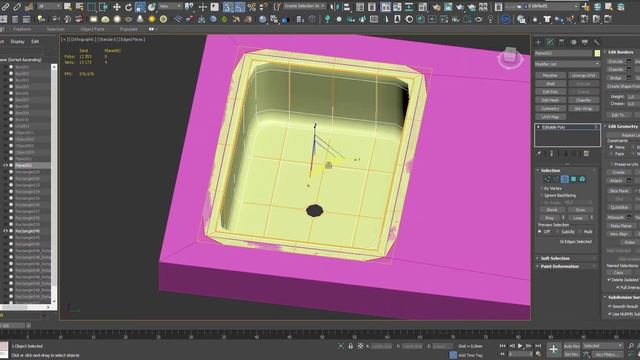Open the Utilities tab in command panel
The image size is (640, 360).
tap(596, 42)
